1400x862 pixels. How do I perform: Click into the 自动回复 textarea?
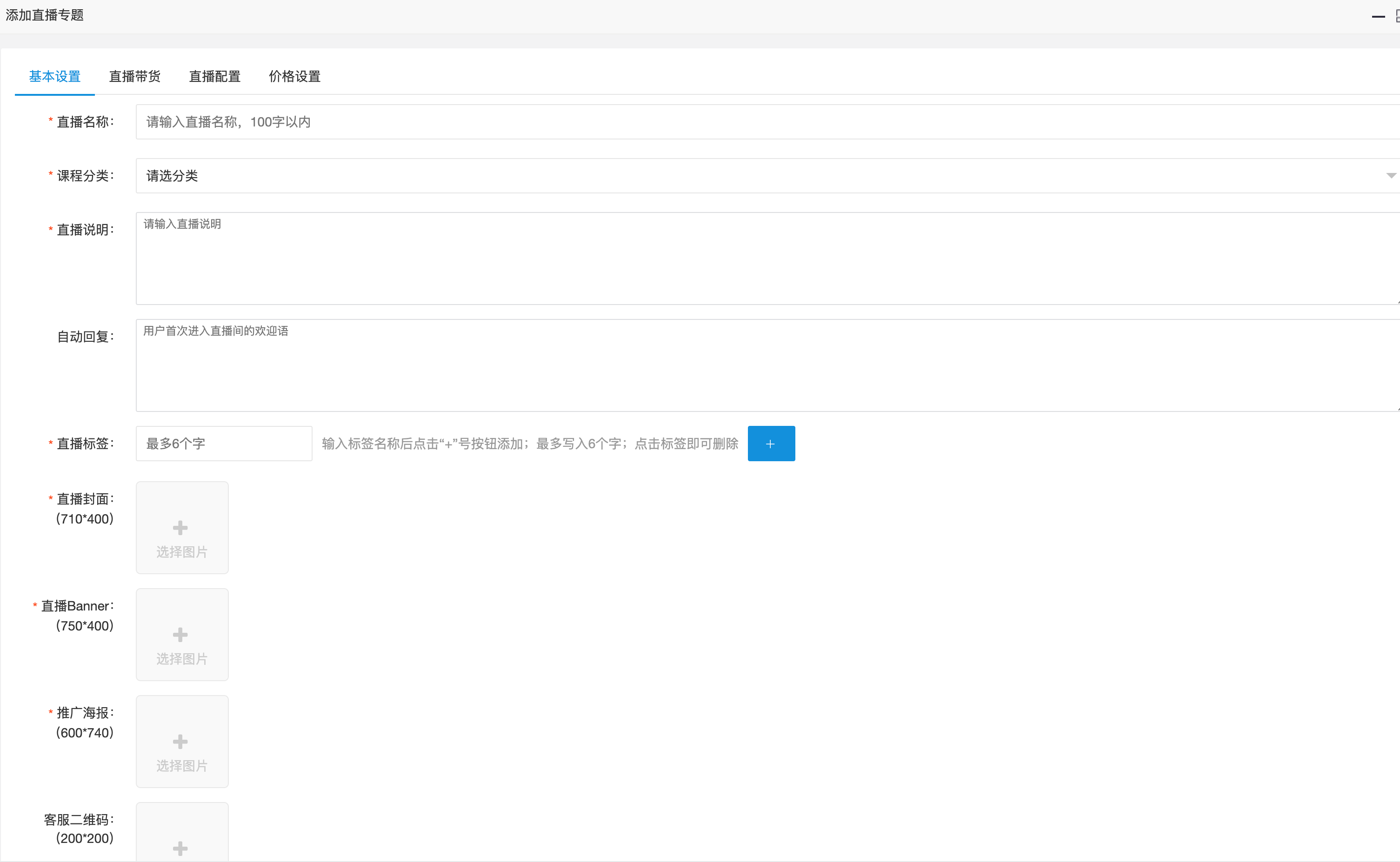(x=767, y=365)
